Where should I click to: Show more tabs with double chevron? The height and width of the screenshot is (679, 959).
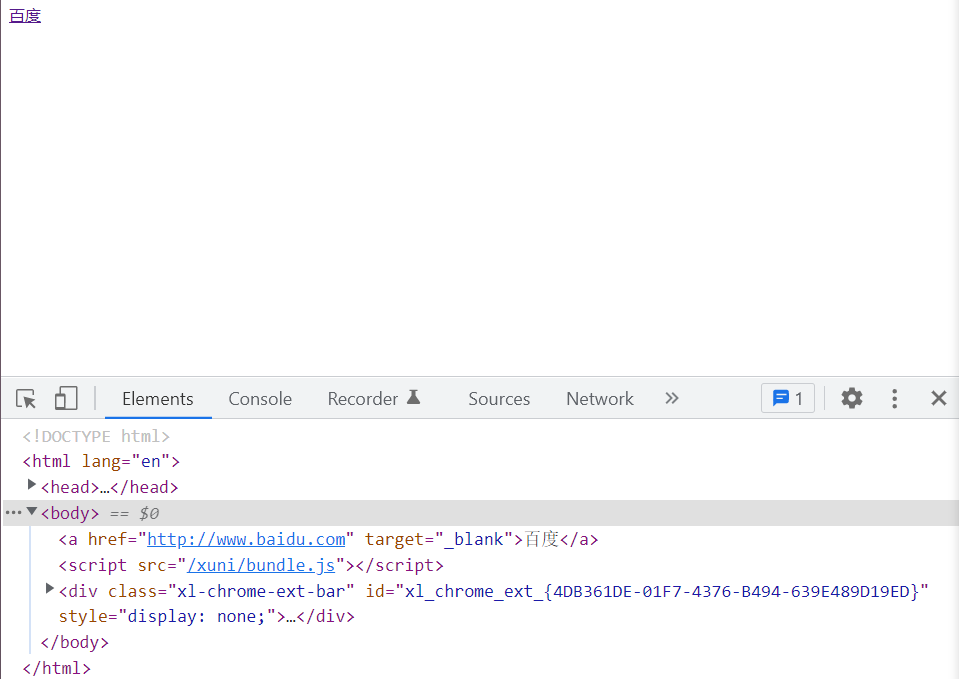click(672, 398)
